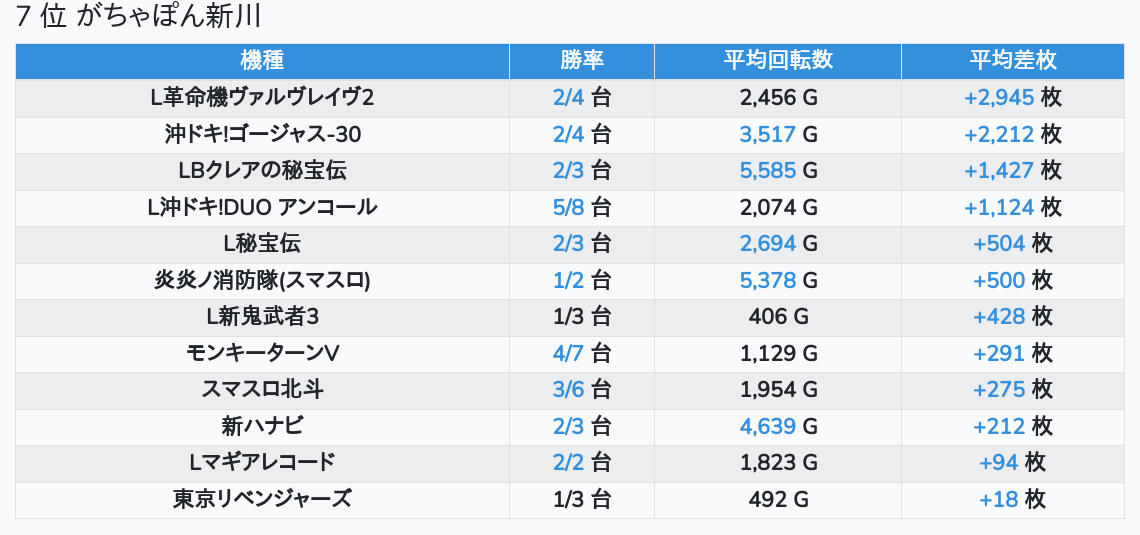The width and height of the screenshot is (1140, 535).
Task: Select 炎炎ノ消防隊(スマスロ) in the table
Action: click(x=262, y=280)
